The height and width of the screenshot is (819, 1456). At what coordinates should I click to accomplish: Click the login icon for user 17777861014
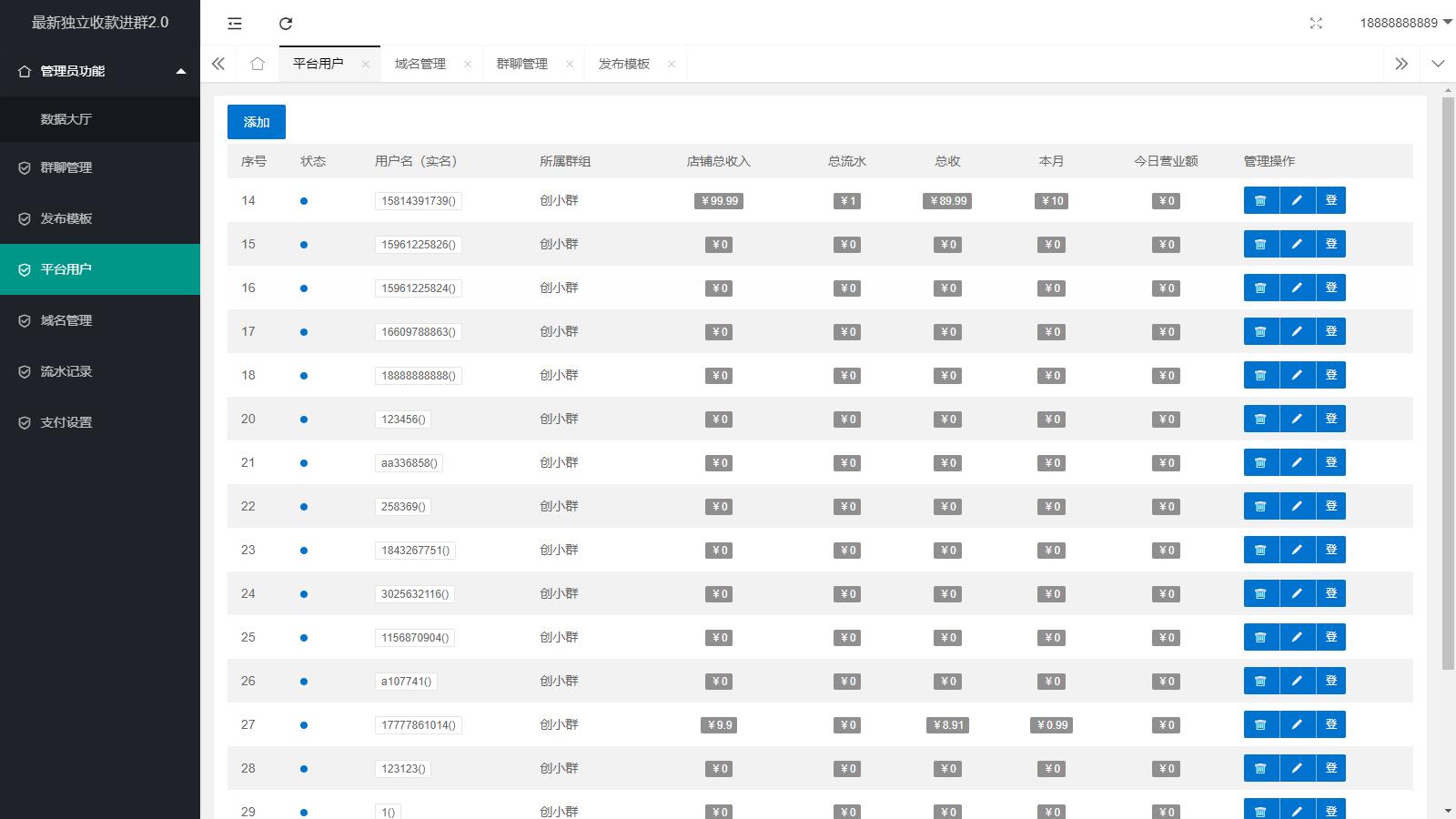point(1331,724)
